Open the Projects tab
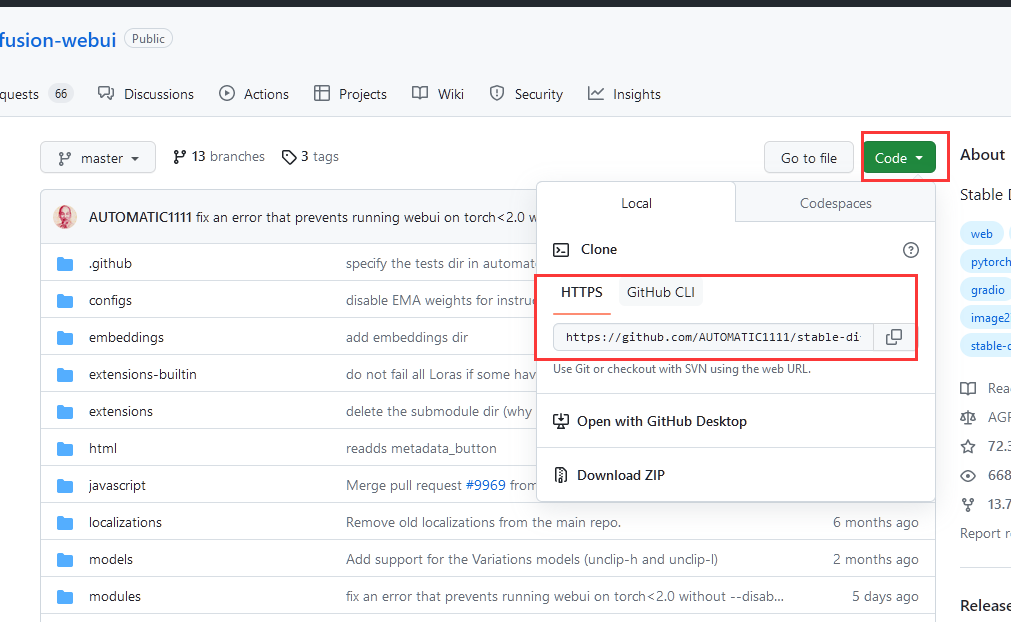Viewport: 1011px width, 622px height. click(x=350, y=94)
